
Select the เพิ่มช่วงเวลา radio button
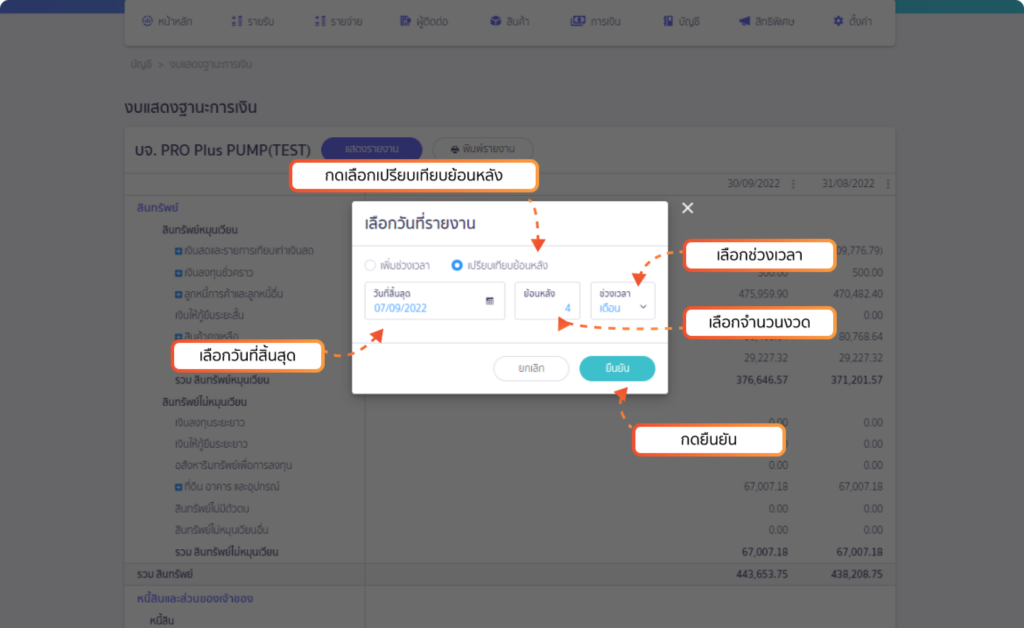tap(370, 266)
